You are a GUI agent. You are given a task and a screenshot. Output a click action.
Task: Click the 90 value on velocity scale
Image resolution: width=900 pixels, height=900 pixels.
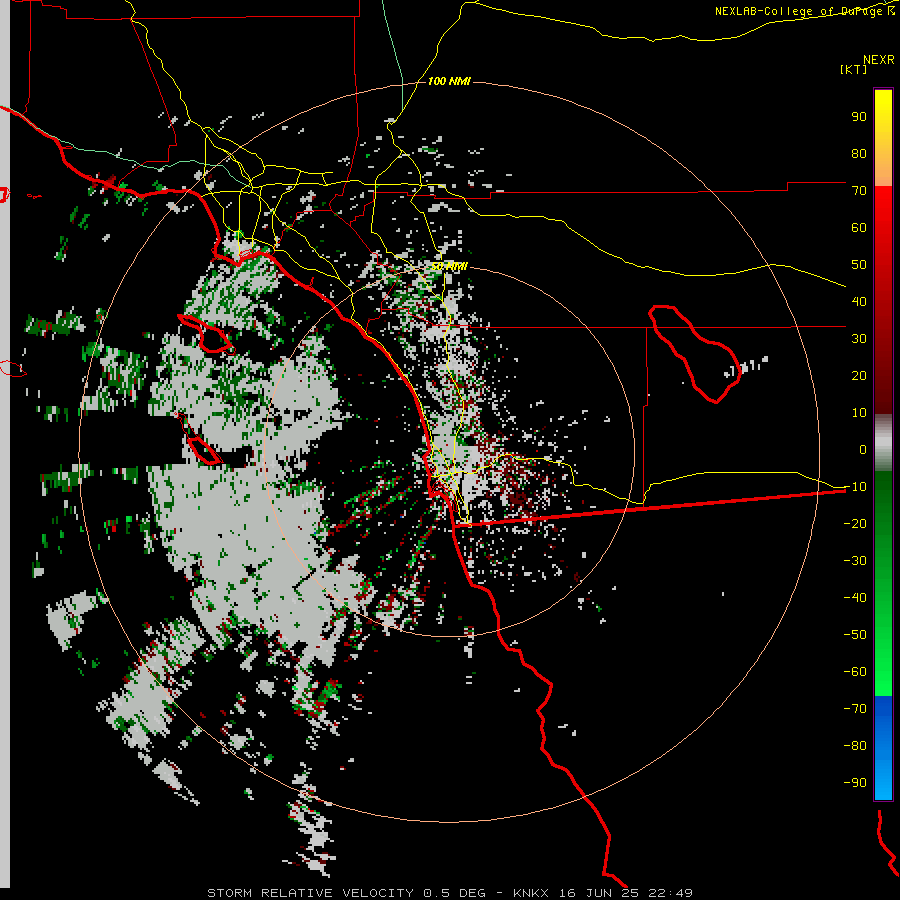tap(859, 117)
